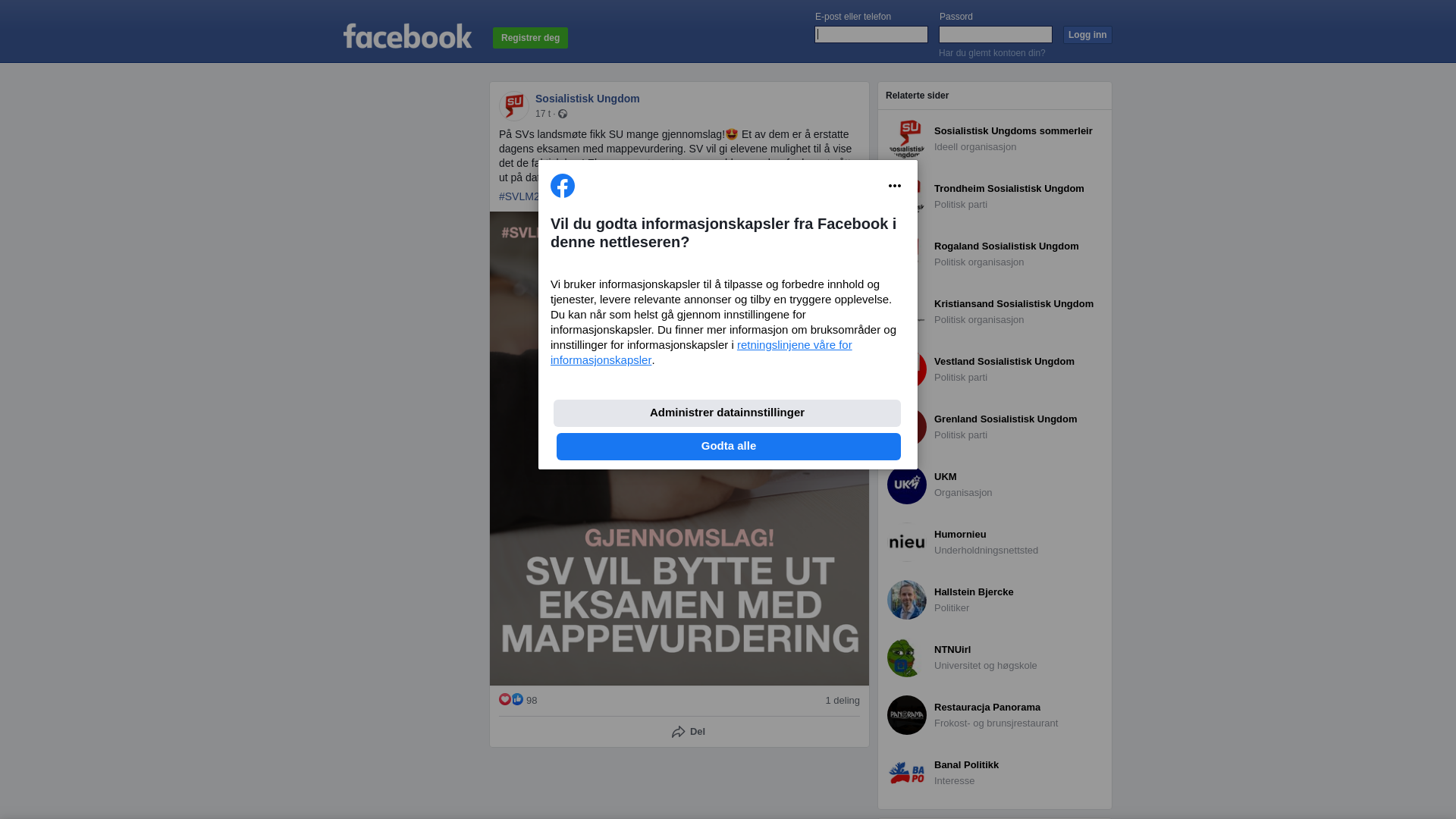Open the retningslinjene for informasjonskapsler link

(x=701, y=353)
